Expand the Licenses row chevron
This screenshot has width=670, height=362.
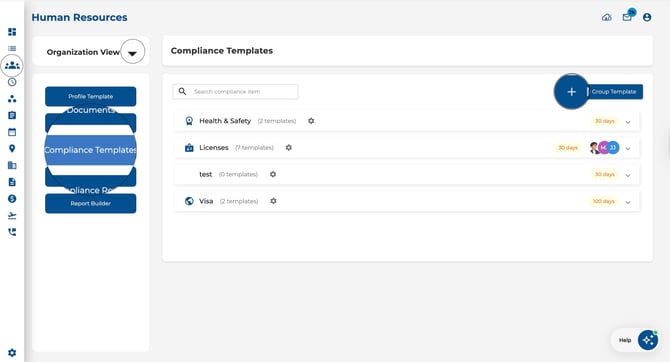click(628, 149)
